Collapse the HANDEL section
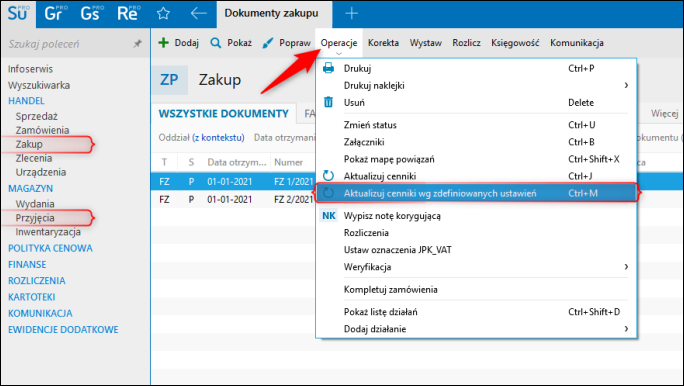This screenshot has width=684, height=386. click(x=26, y=101)
